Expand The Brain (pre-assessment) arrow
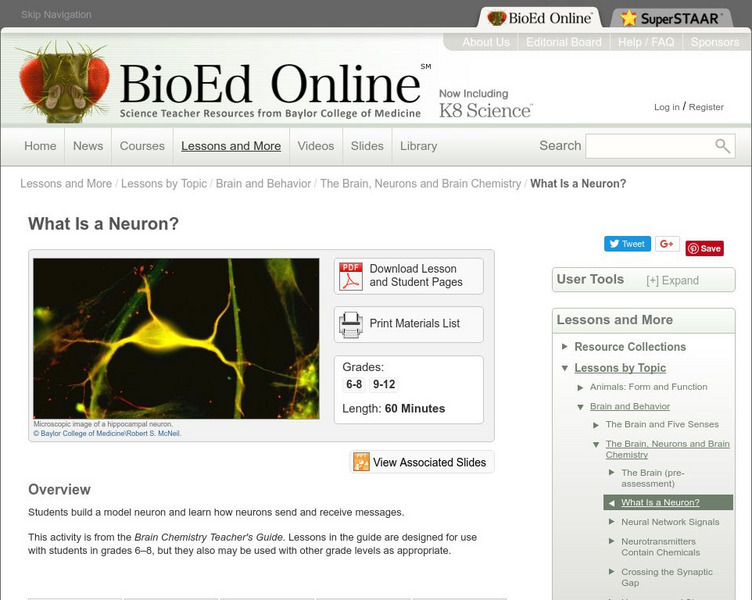The width and height of the screenshot is (752, 600). coord(611,472)
